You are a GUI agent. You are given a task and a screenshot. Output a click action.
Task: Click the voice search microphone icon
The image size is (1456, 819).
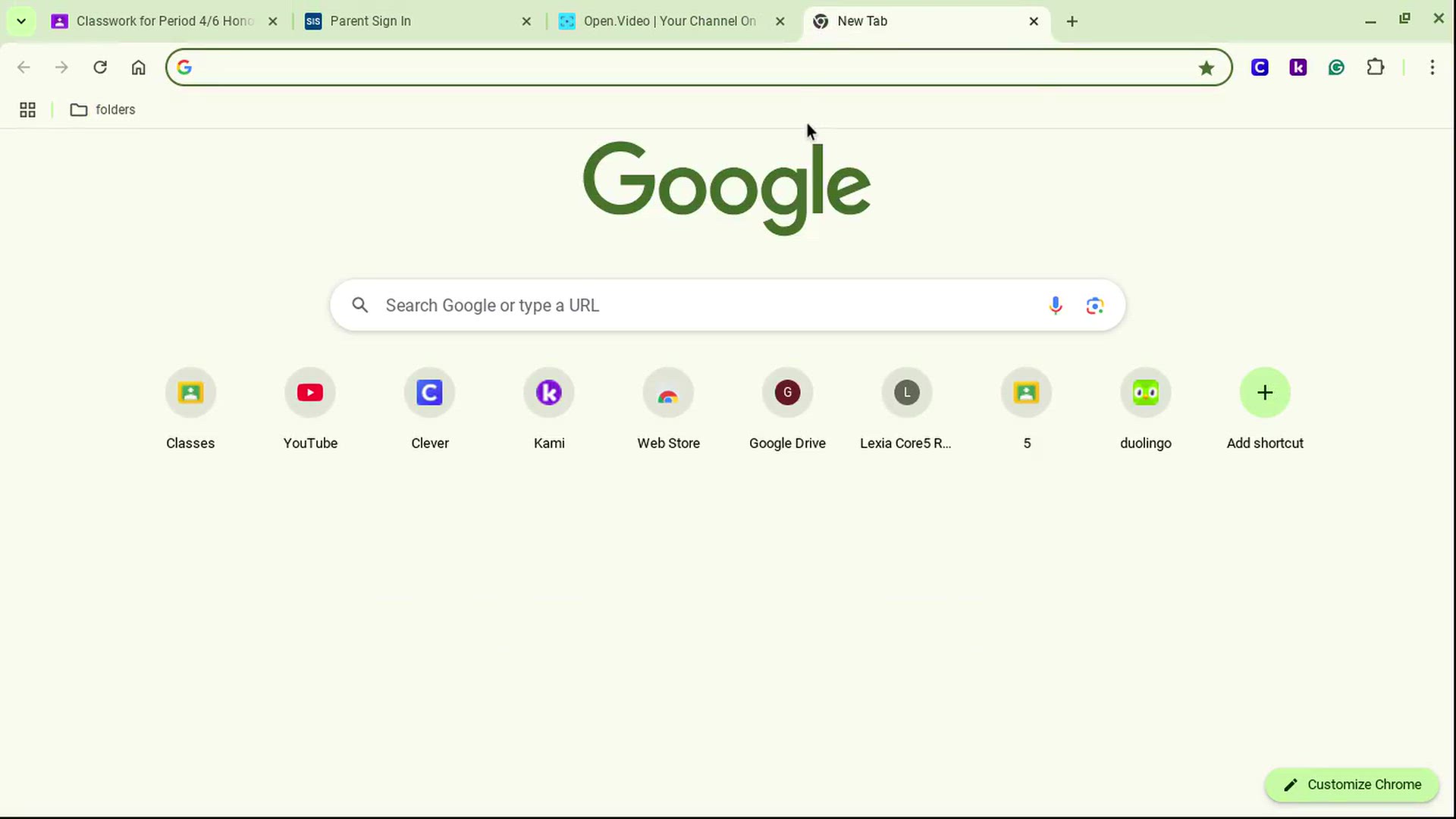pyautogui.click(x=1055, y=306)
